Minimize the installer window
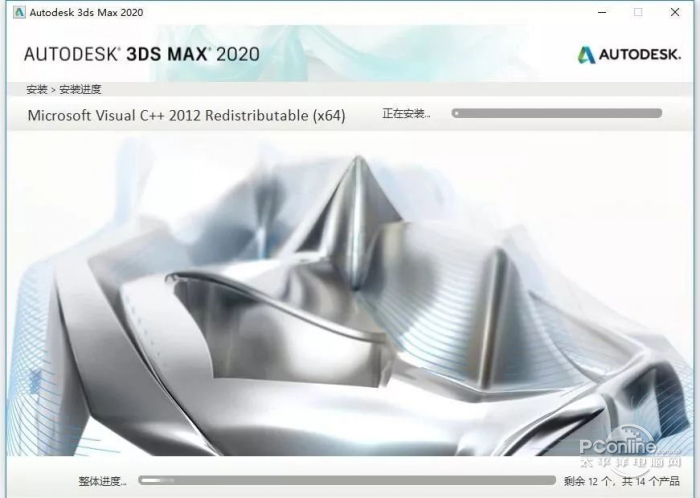Viewport: 700px width, 498px height. [x=602, y=12]
